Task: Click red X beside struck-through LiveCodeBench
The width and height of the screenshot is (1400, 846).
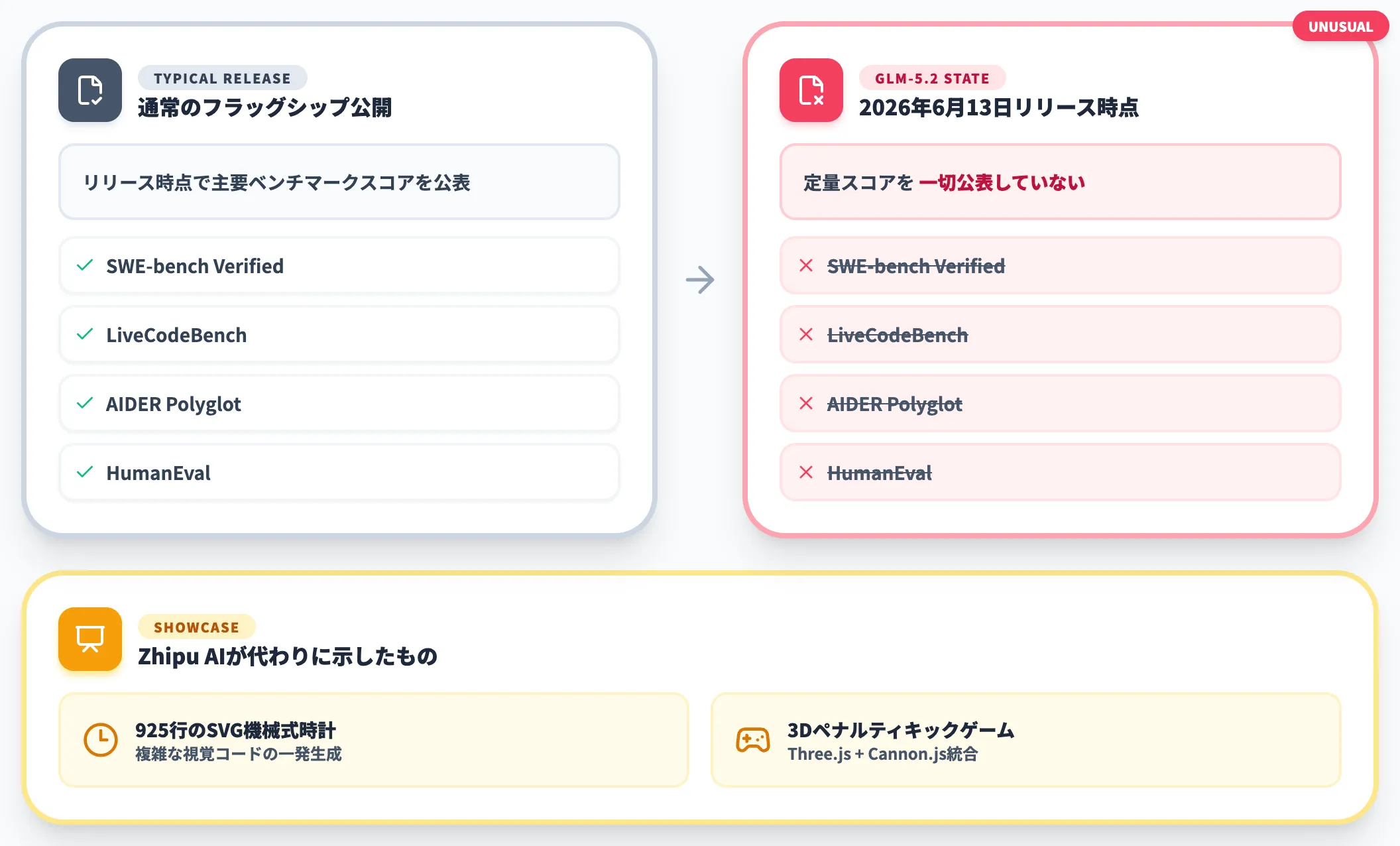Action: coord(806,334)
